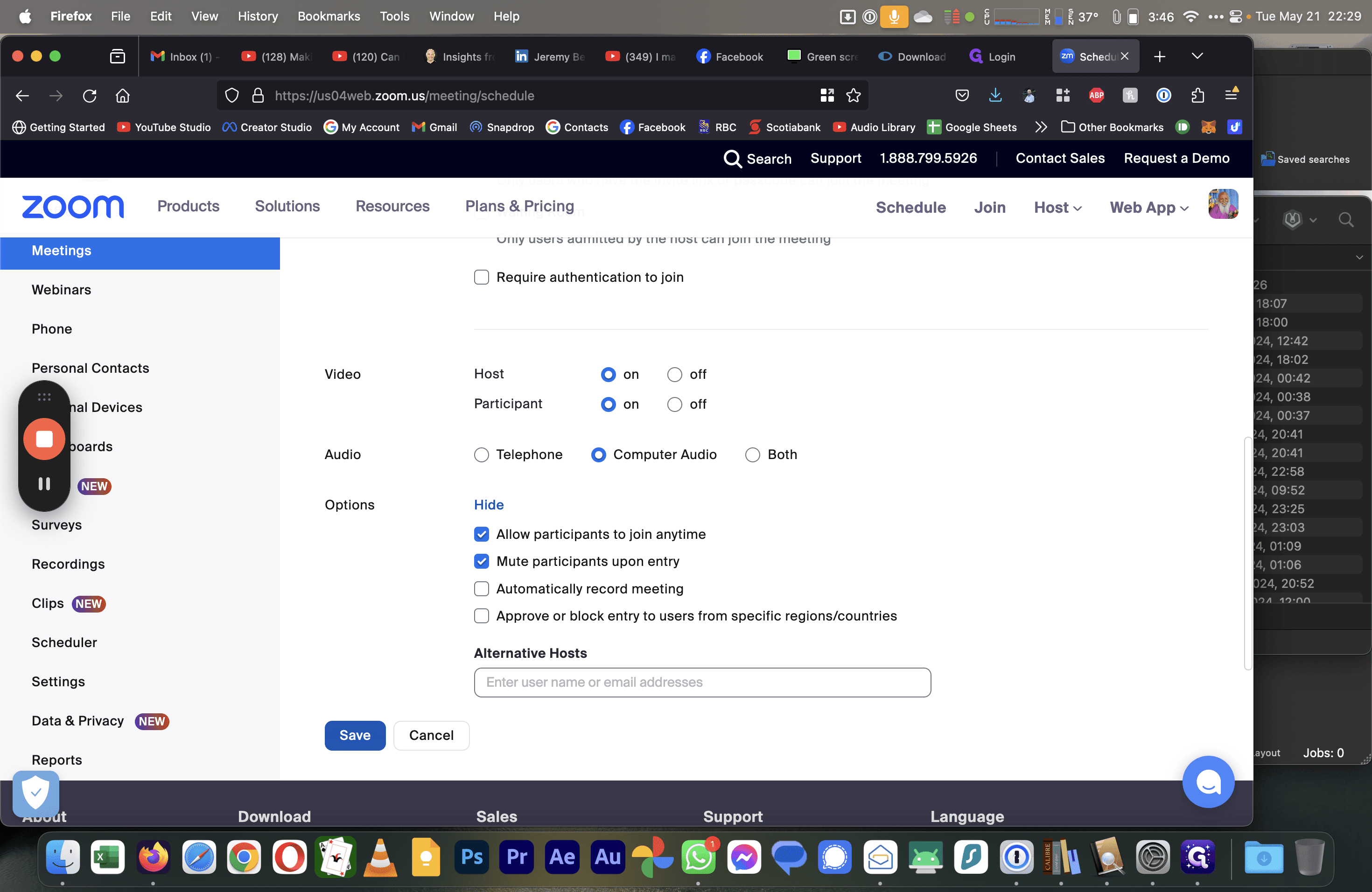Click in the Alternative Hosts field

(x=702, y=682)
